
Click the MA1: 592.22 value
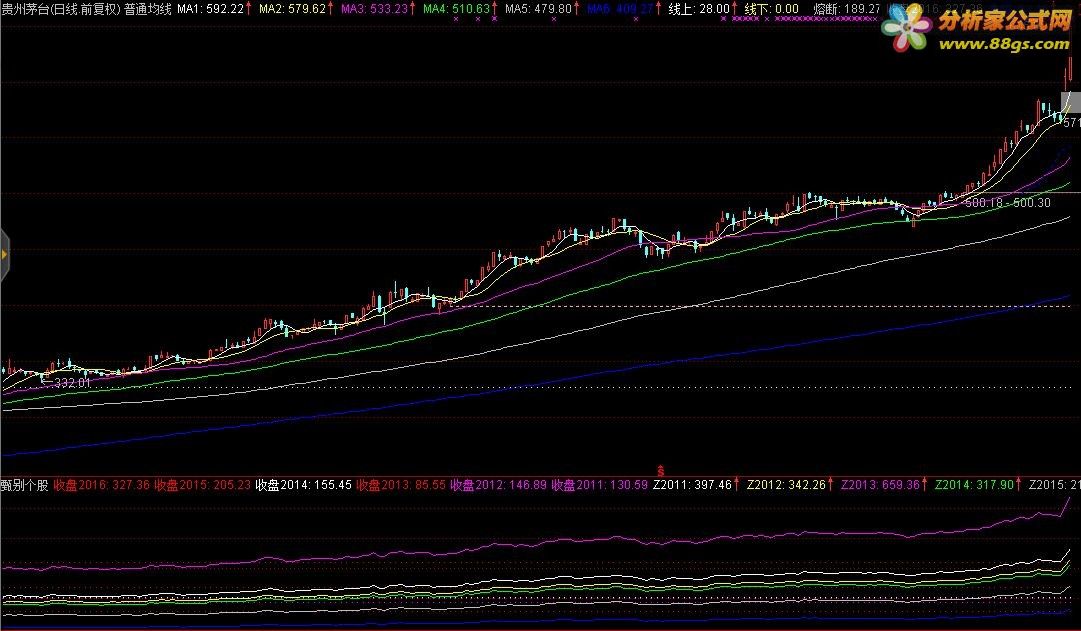pos(211,9)
